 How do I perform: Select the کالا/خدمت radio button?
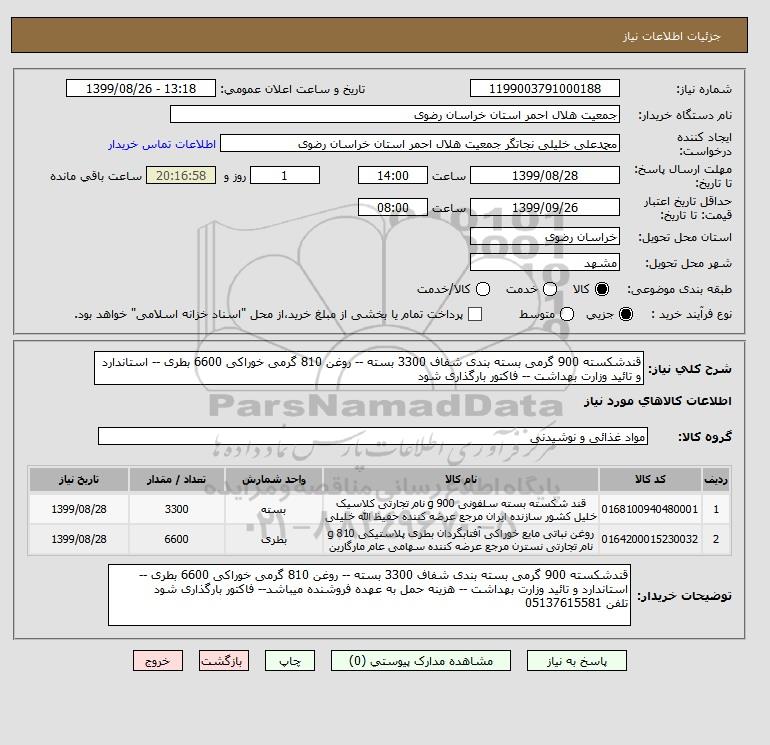pos(483,289)
